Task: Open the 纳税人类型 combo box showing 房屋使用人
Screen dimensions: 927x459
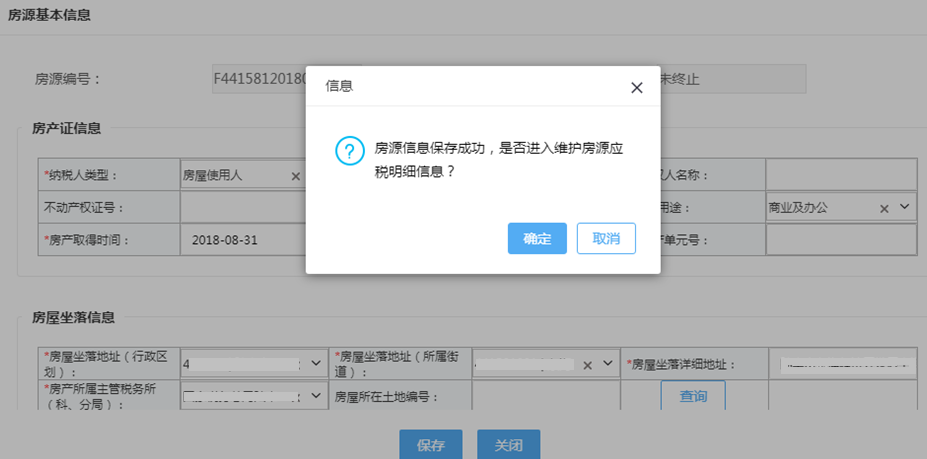Action: [243, 175]
